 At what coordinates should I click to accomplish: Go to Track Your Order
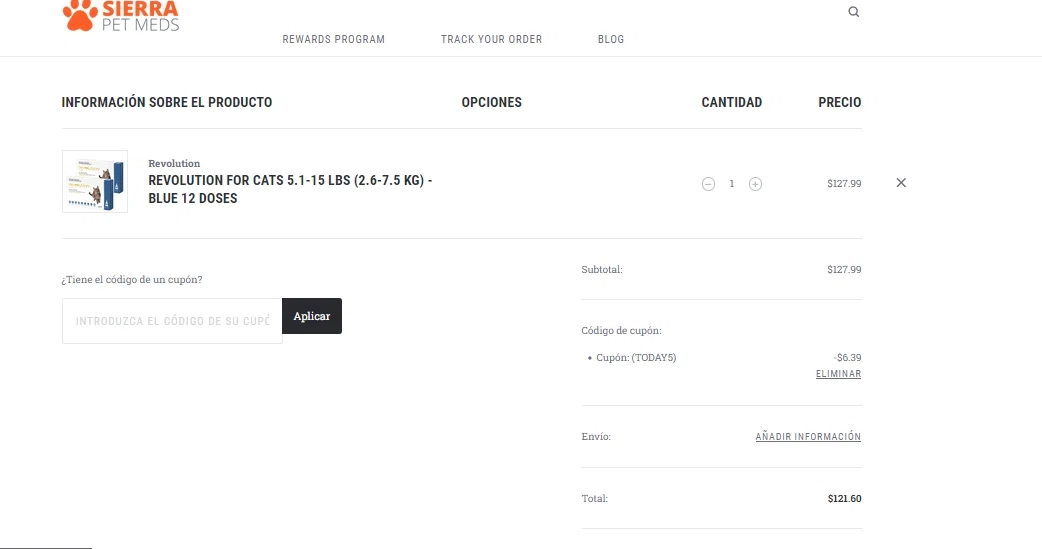[x=491, y=39]
